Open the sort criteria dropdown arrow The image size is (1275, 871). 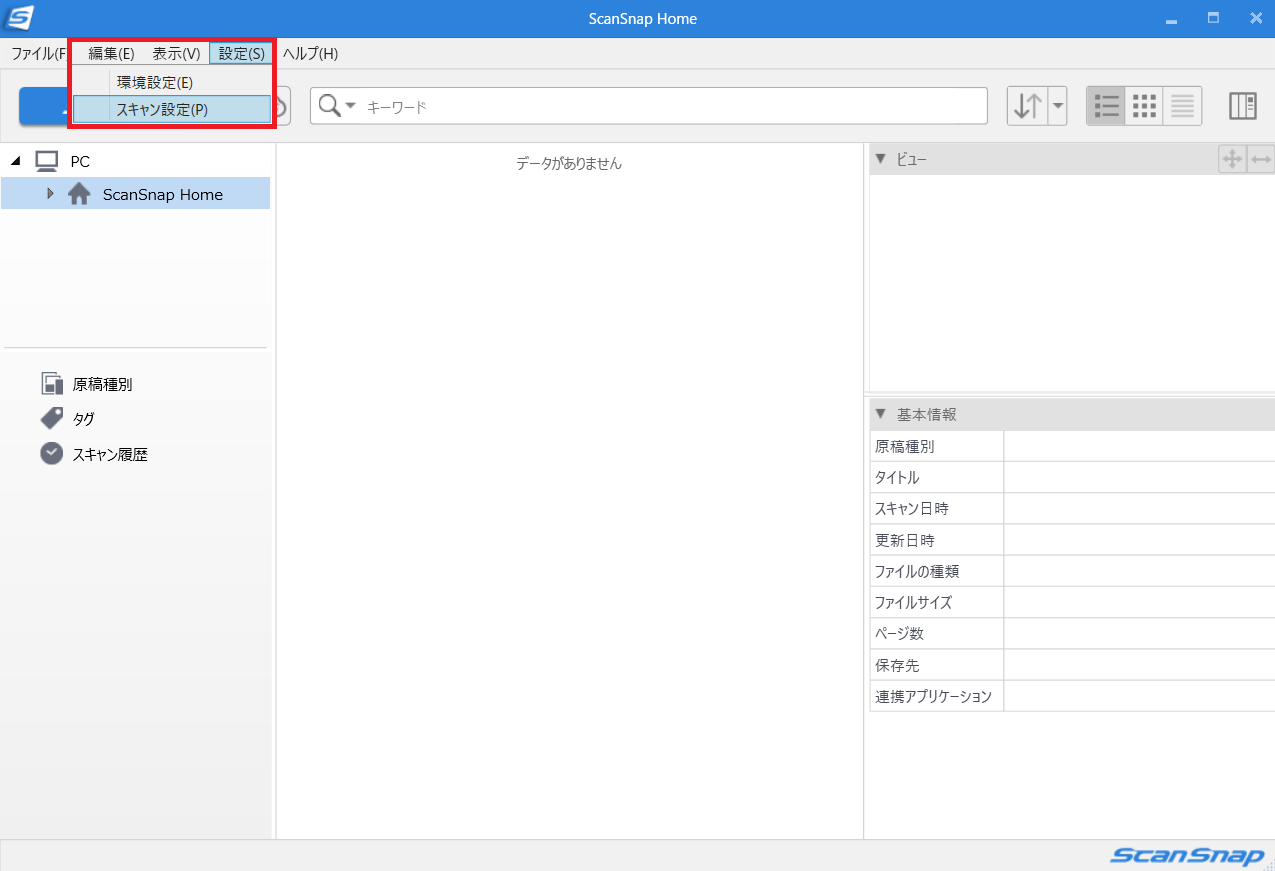pyautogui.click(x=1058, y=106)
